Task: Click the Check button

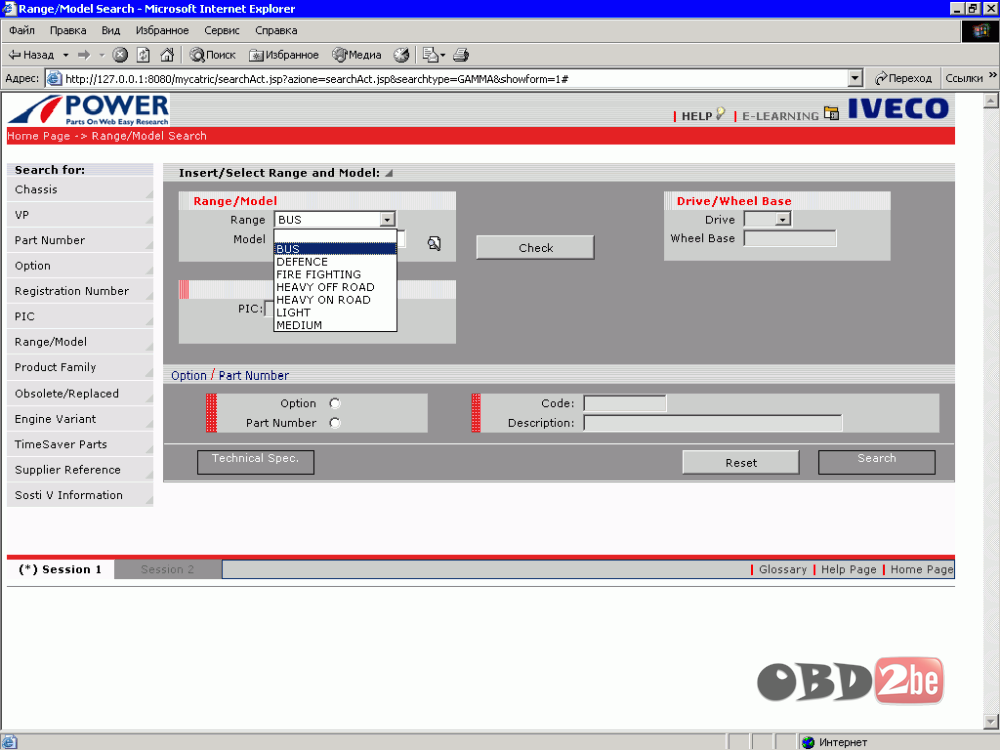Action: (x=535, y=247)
